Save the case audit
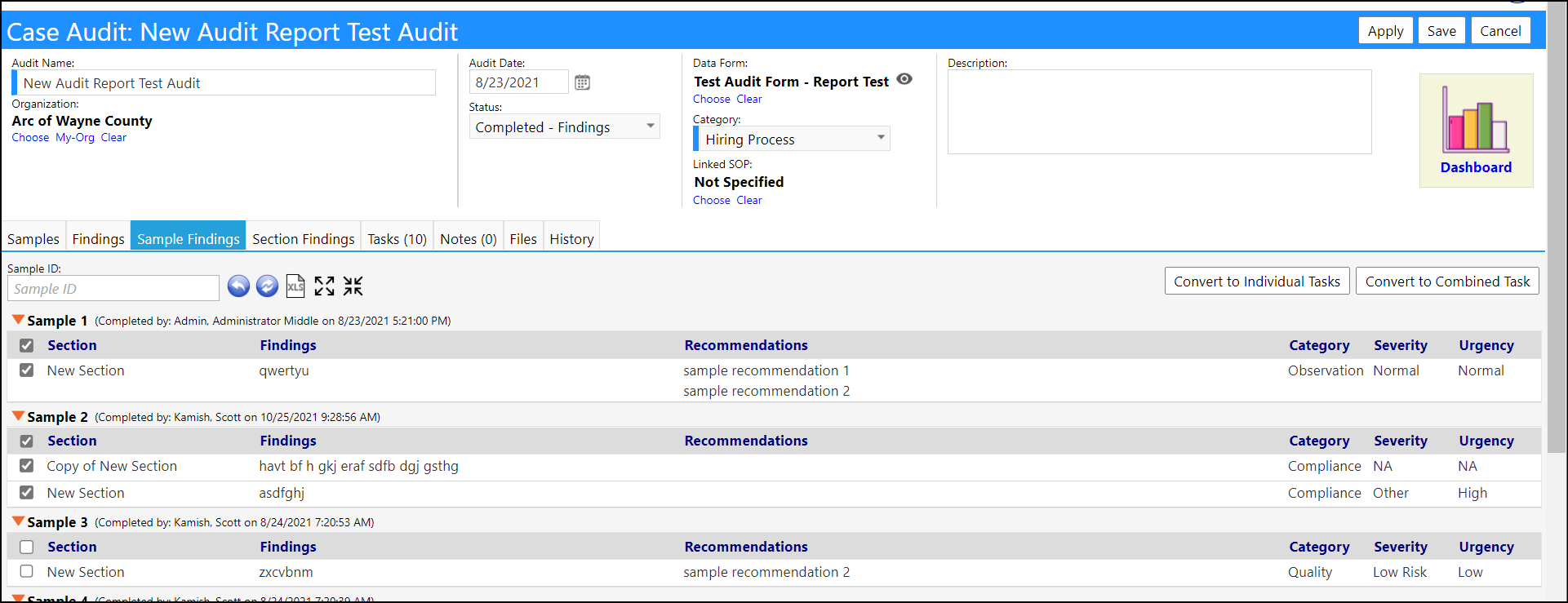This screenshot has width=1568, height=603. click(1441, 31)
